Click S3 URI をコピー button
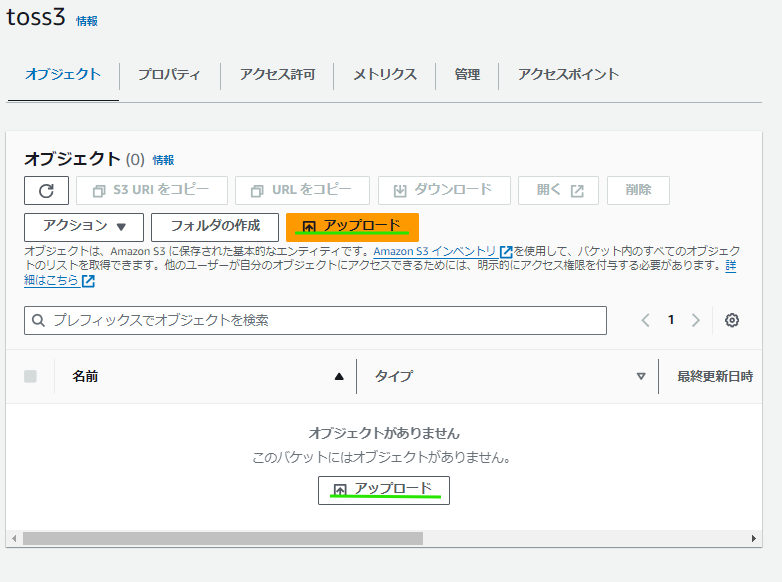This screenshot has height=582, width=782. tap(152, 191)
